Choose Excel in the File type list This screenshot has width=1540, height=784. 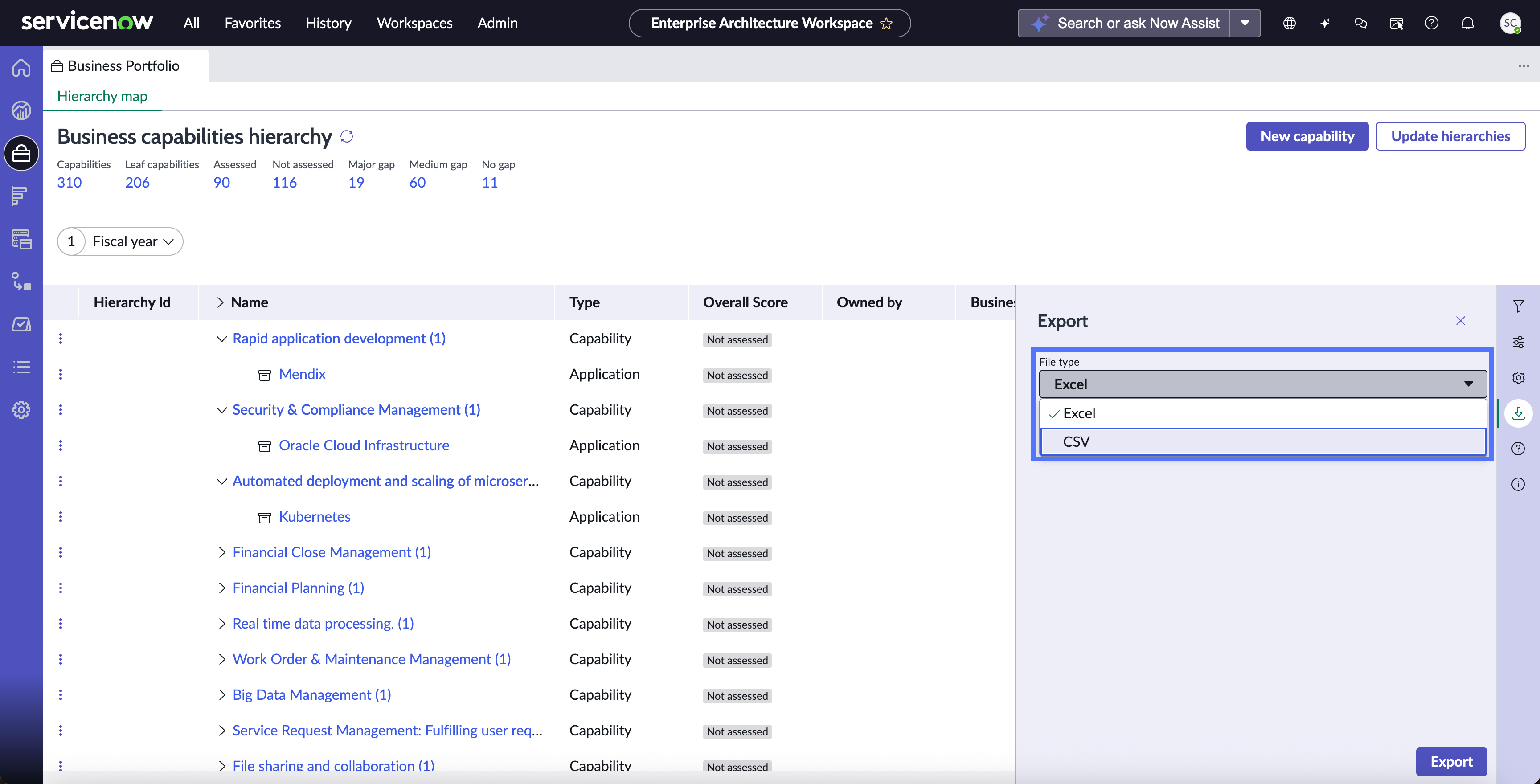(x=1262, y=413)
